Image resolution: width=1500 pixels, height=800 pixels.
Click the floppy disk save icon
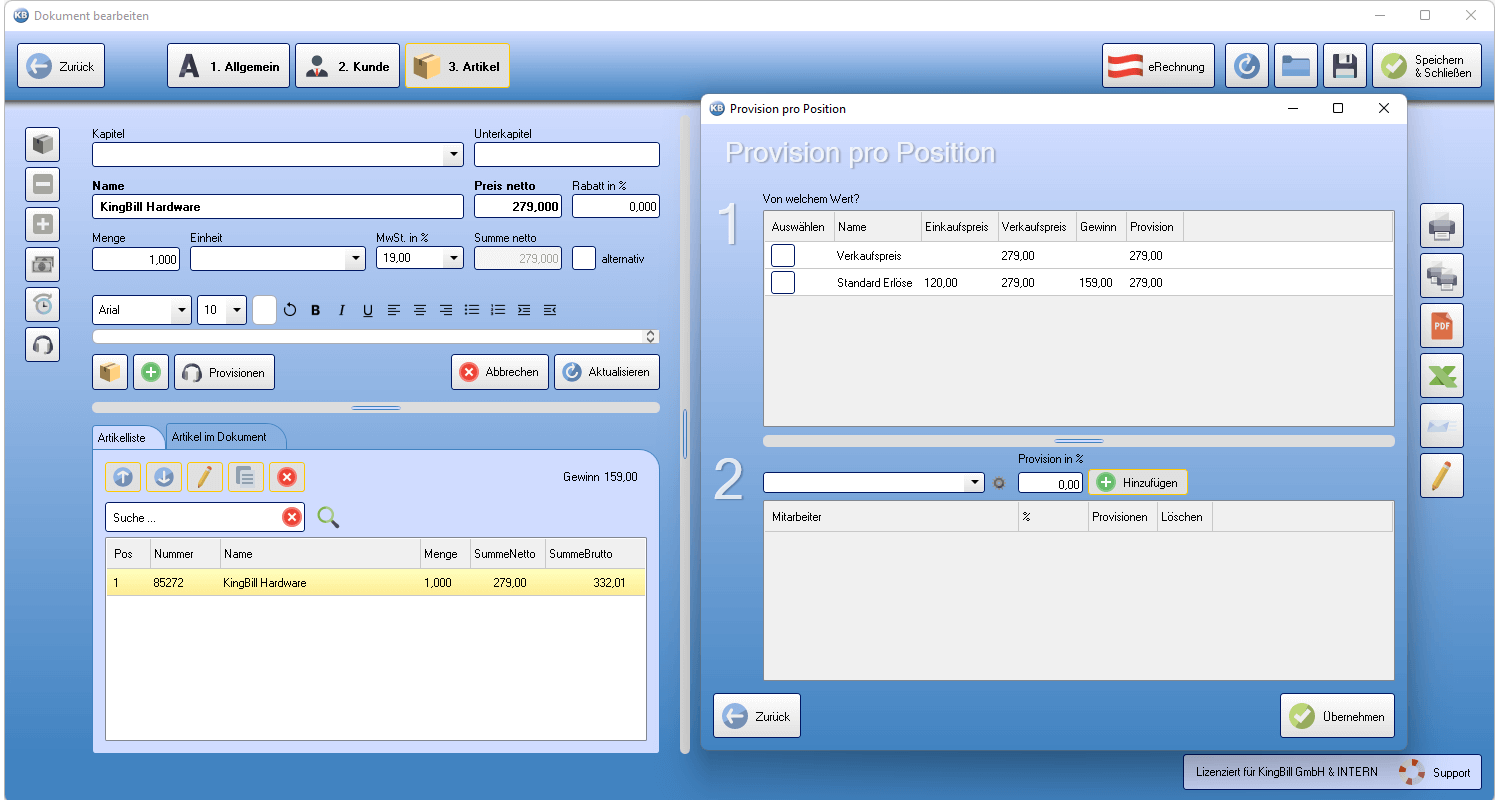(x=1345, y=66)
